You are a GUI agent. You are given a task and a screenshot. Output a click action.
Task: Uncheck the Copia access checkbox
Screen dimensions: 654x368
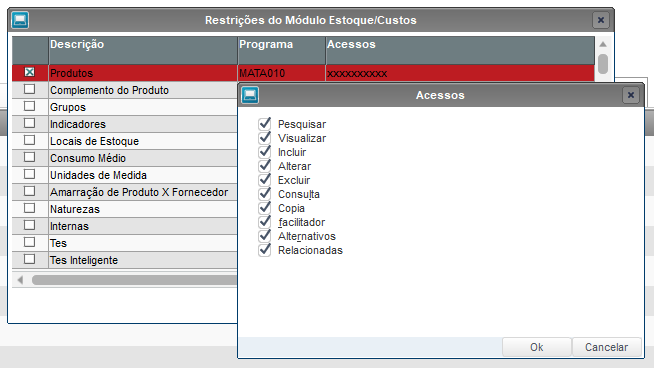tap(264, 208)
